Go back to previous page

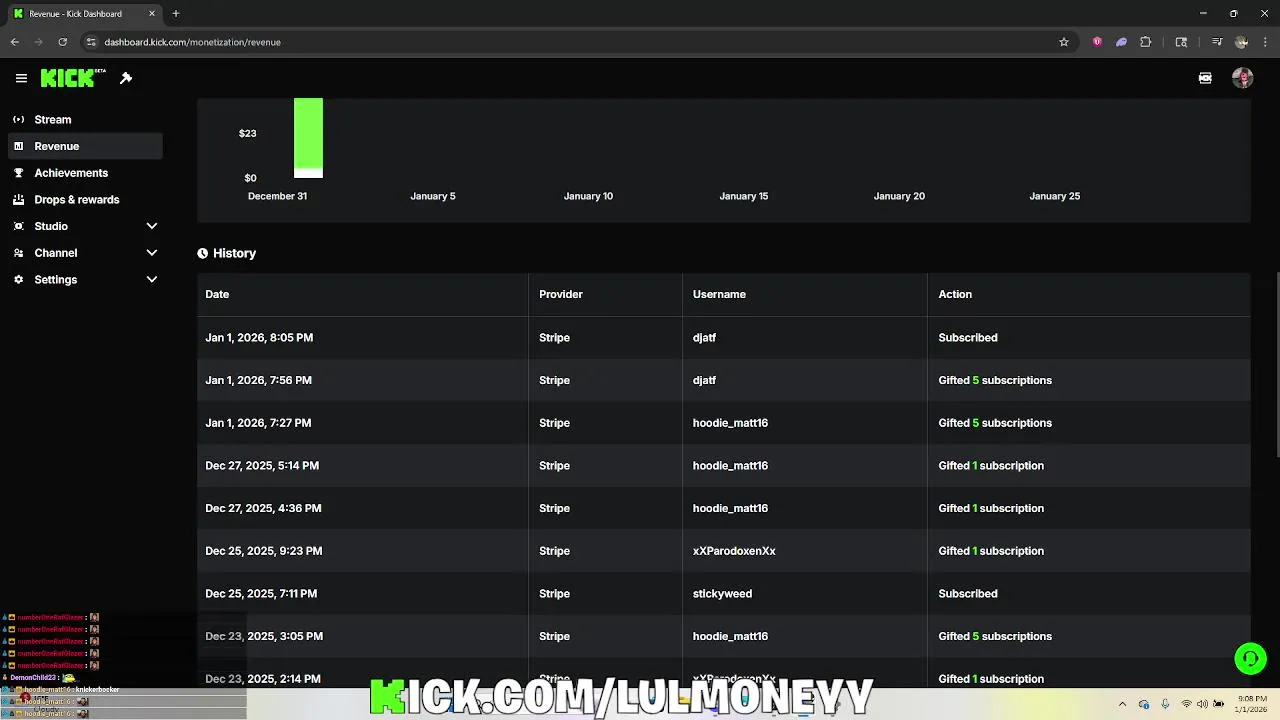[x=14, y=42]
